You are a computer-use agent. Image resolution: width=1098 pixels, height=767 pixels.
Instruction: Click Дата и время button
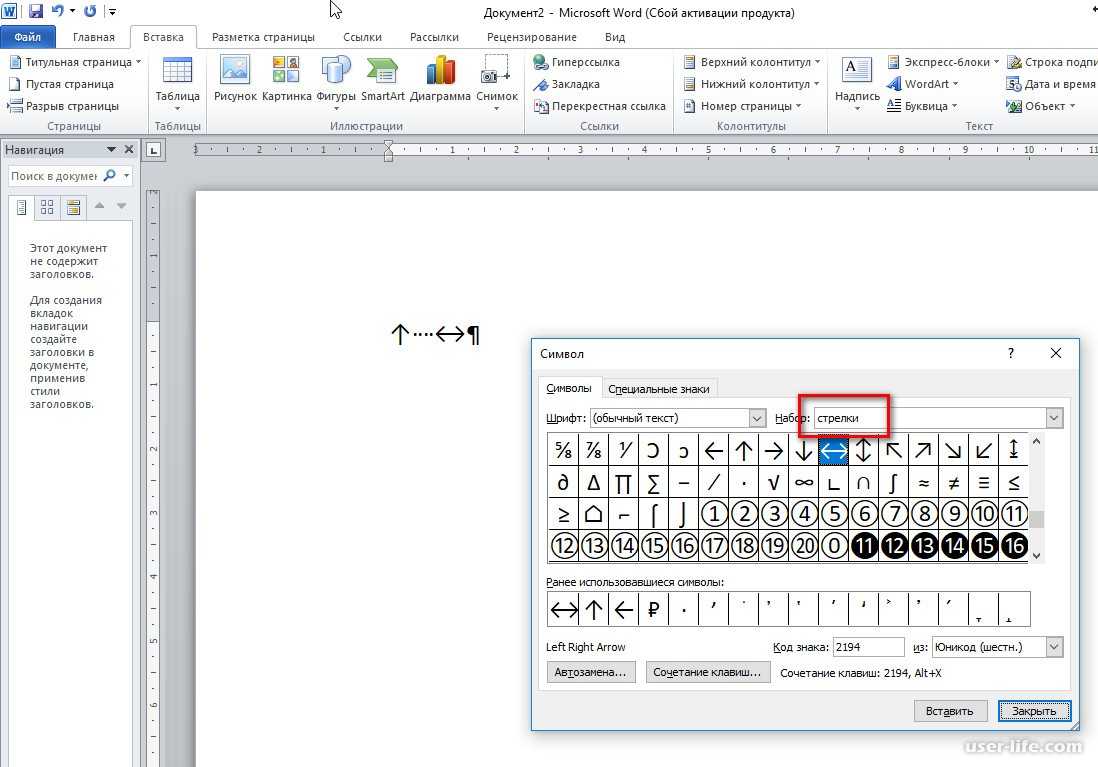[1051, 84]
